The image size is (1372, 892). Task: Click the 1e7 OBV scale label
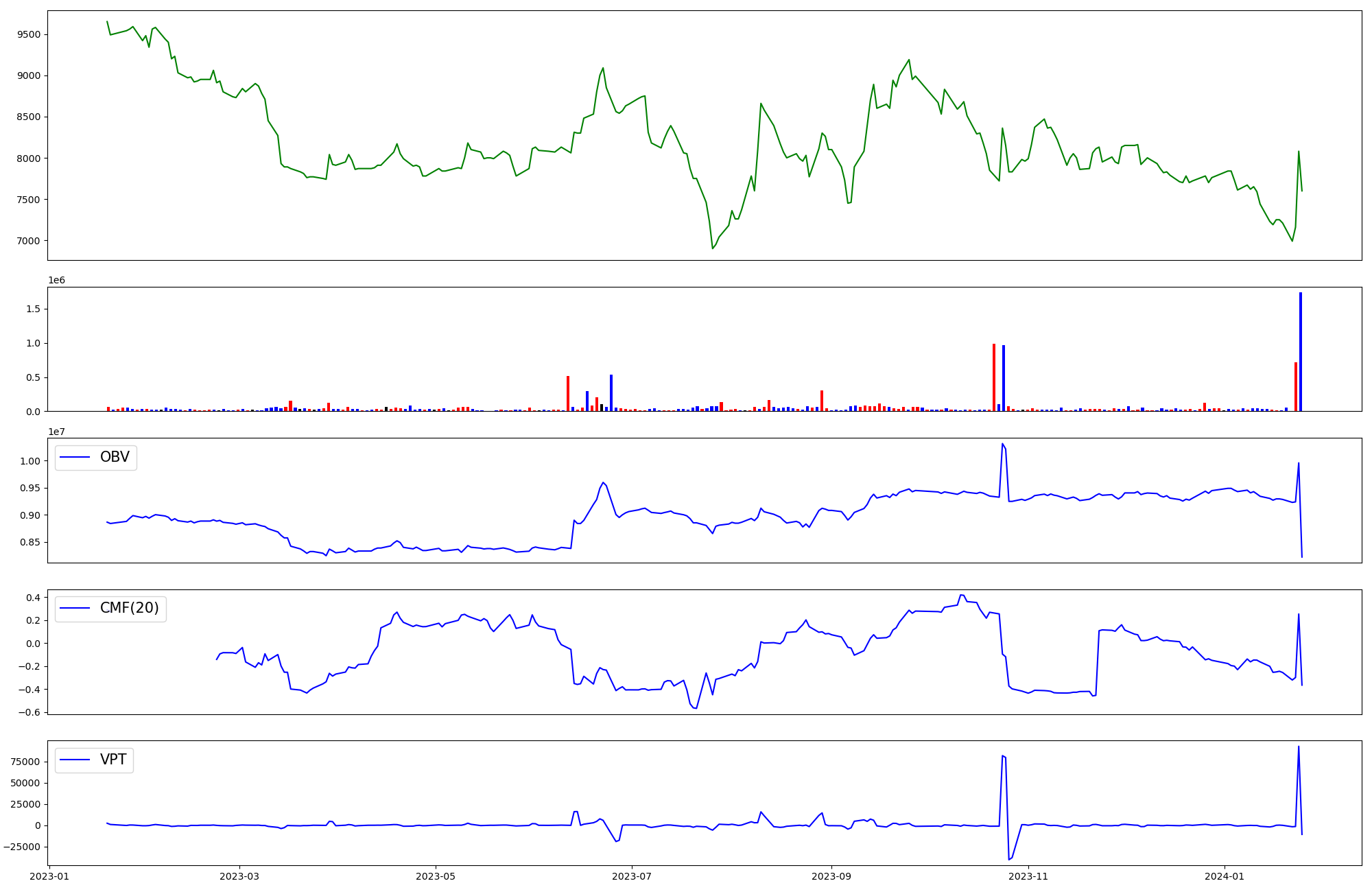(x=56, y=432)
